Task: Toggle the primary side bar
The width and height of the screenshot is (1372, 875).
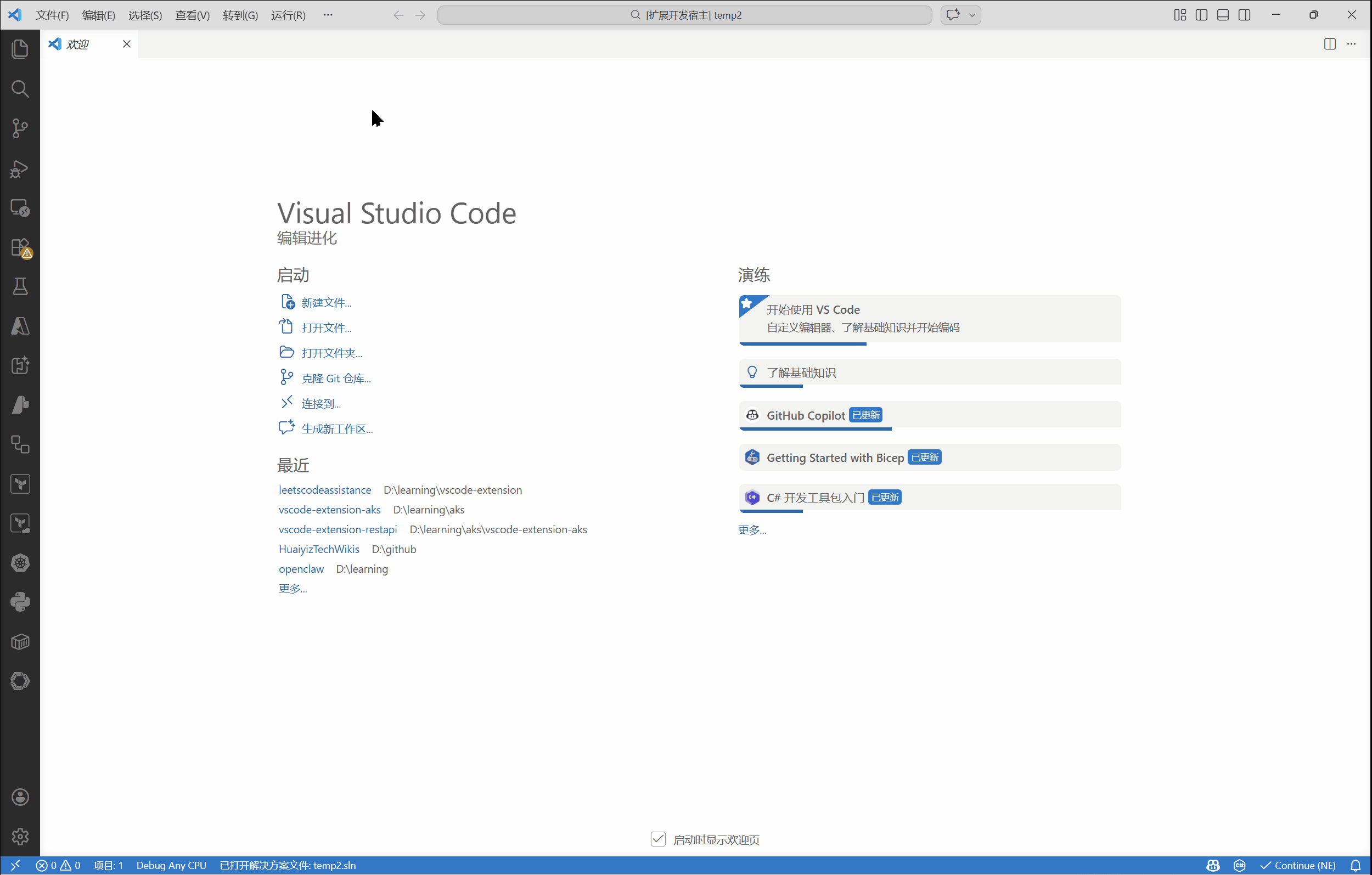Action: point(1202,15)
